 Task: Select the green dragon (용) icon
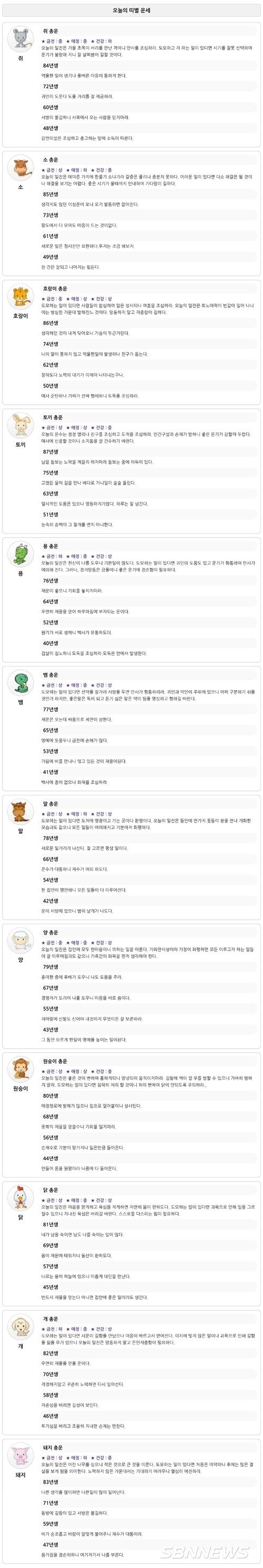pos(21,555)
